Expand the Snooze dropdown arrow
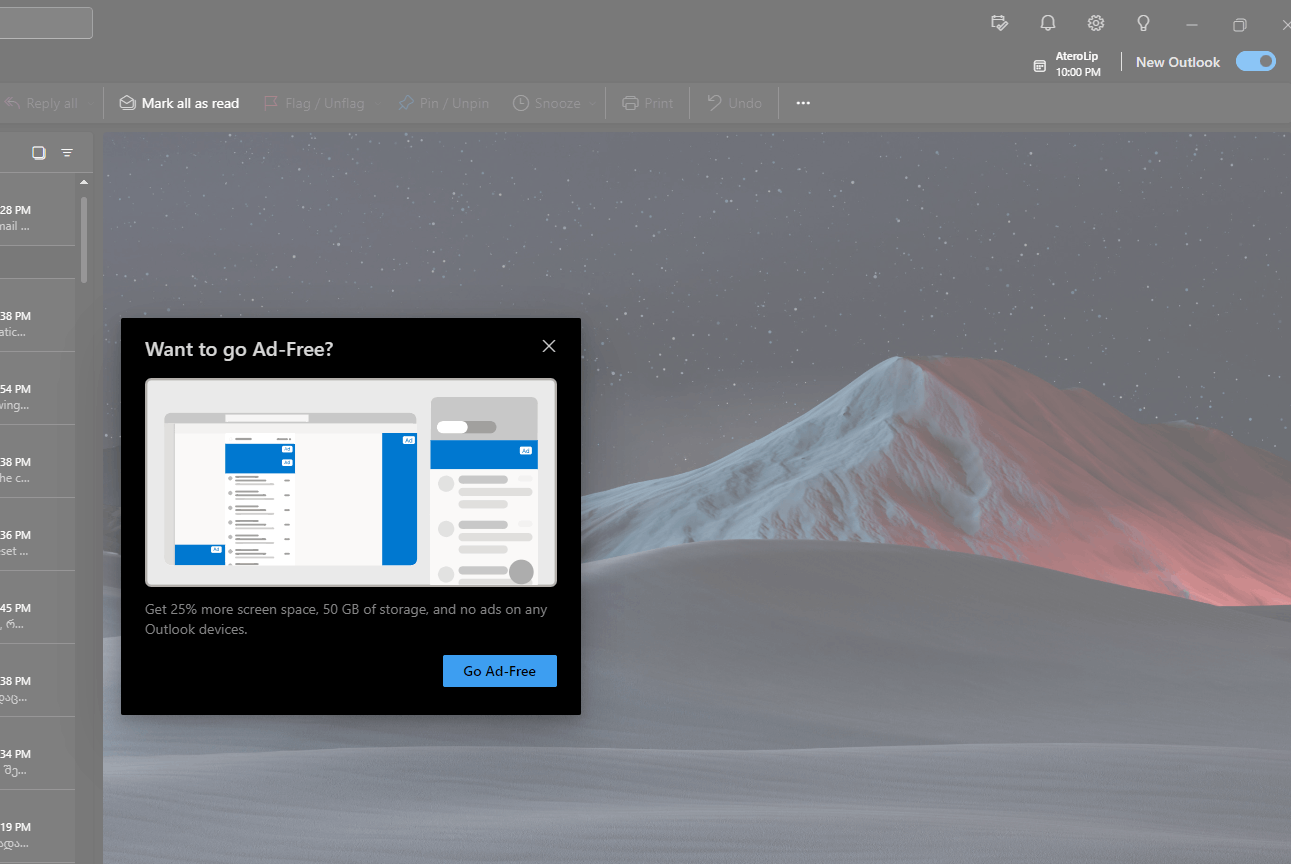1291x864 pixels. [x=593, y=104]
